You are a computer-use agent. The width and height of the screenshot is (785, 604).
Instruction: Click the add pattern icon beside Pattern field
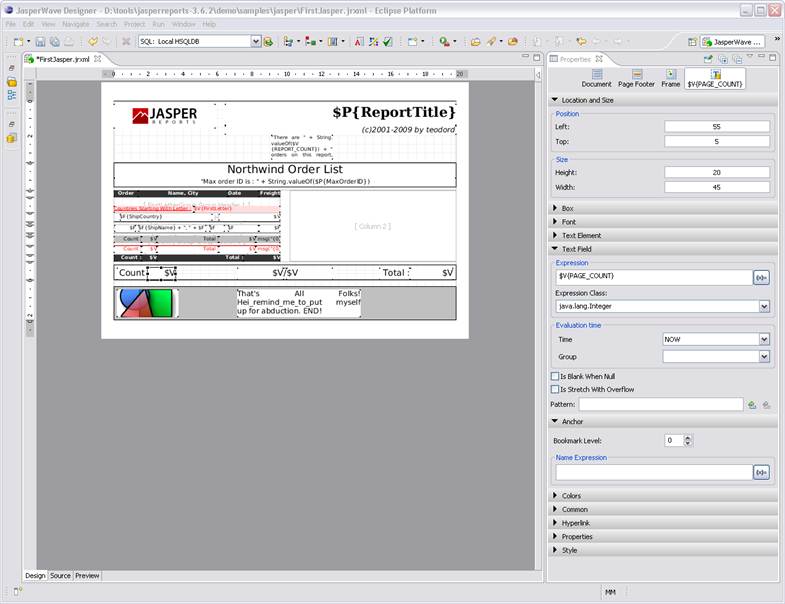coord(752,405)
